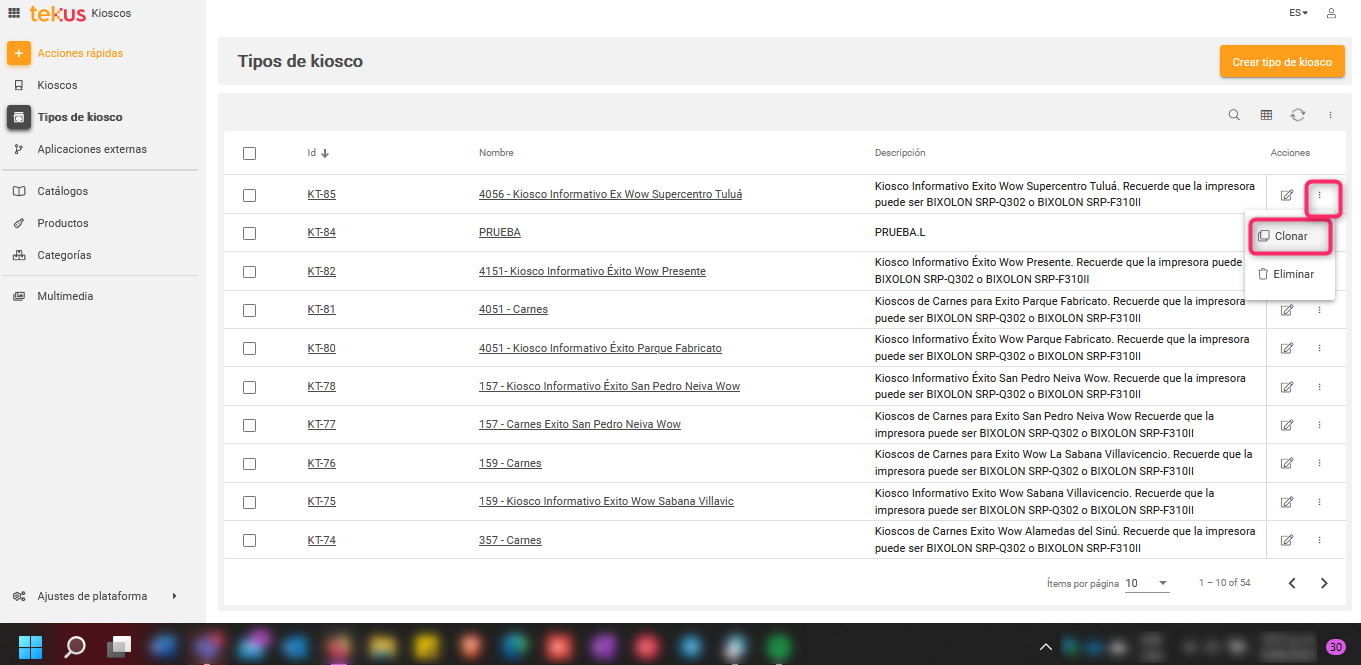Open the apps grid launcher icon

[14, 13]
